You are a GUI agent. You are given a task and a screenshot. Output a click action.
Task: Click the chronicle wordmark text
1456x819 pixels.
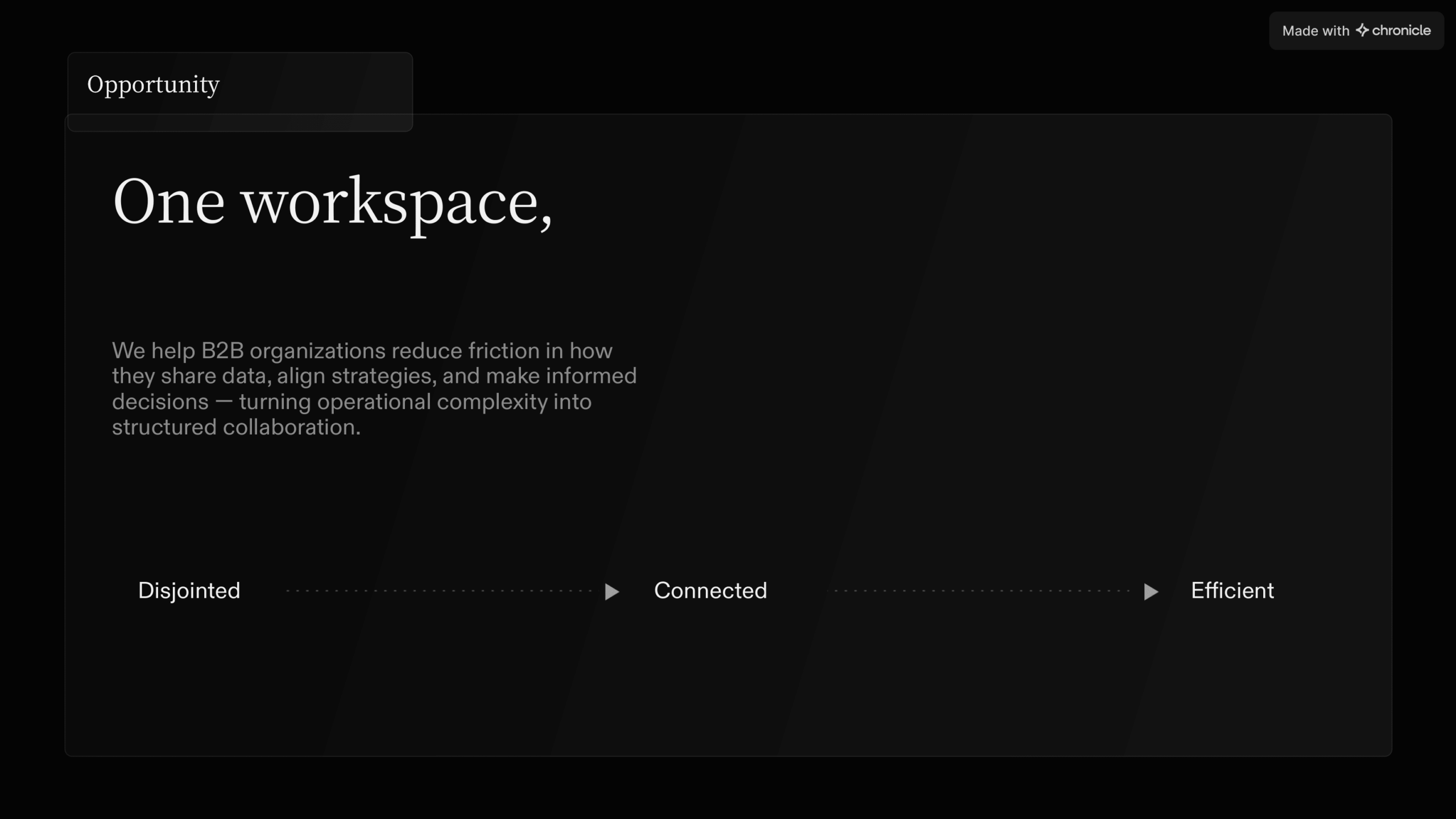click(1401, 30)
